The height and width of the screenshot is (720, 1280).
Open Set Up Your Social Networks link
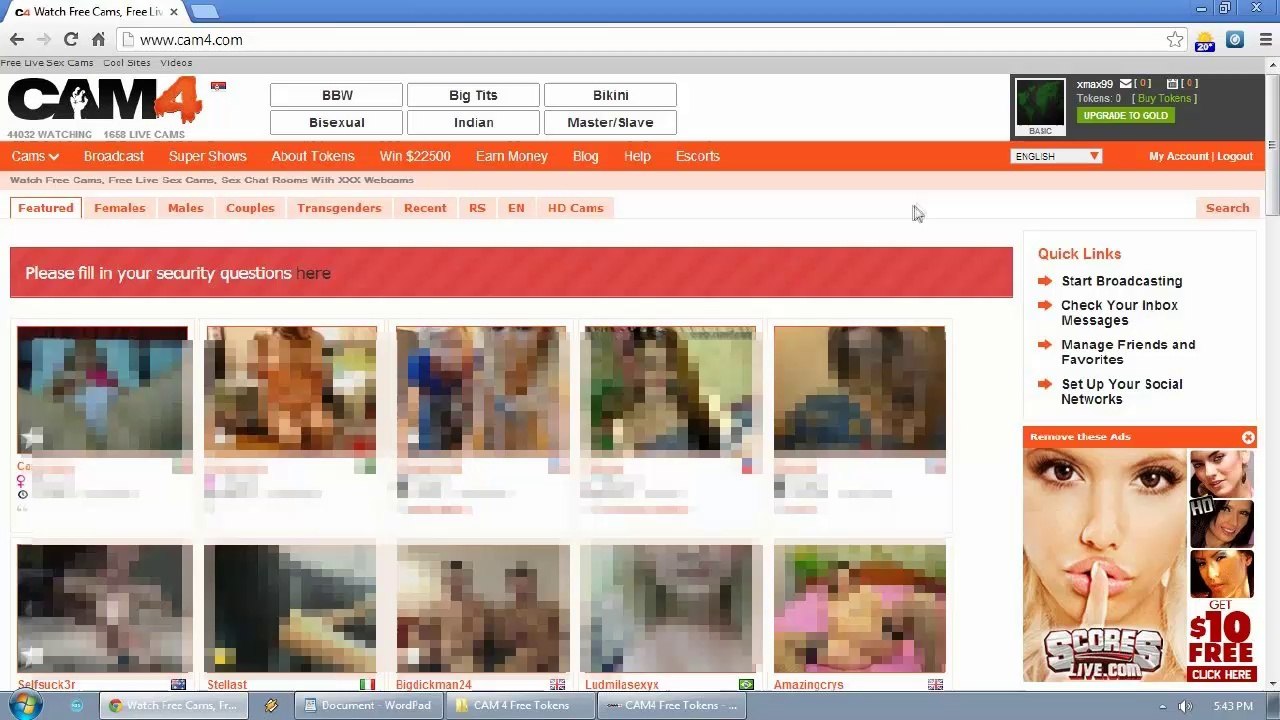pyautogui.click(x=1122, y=391)
